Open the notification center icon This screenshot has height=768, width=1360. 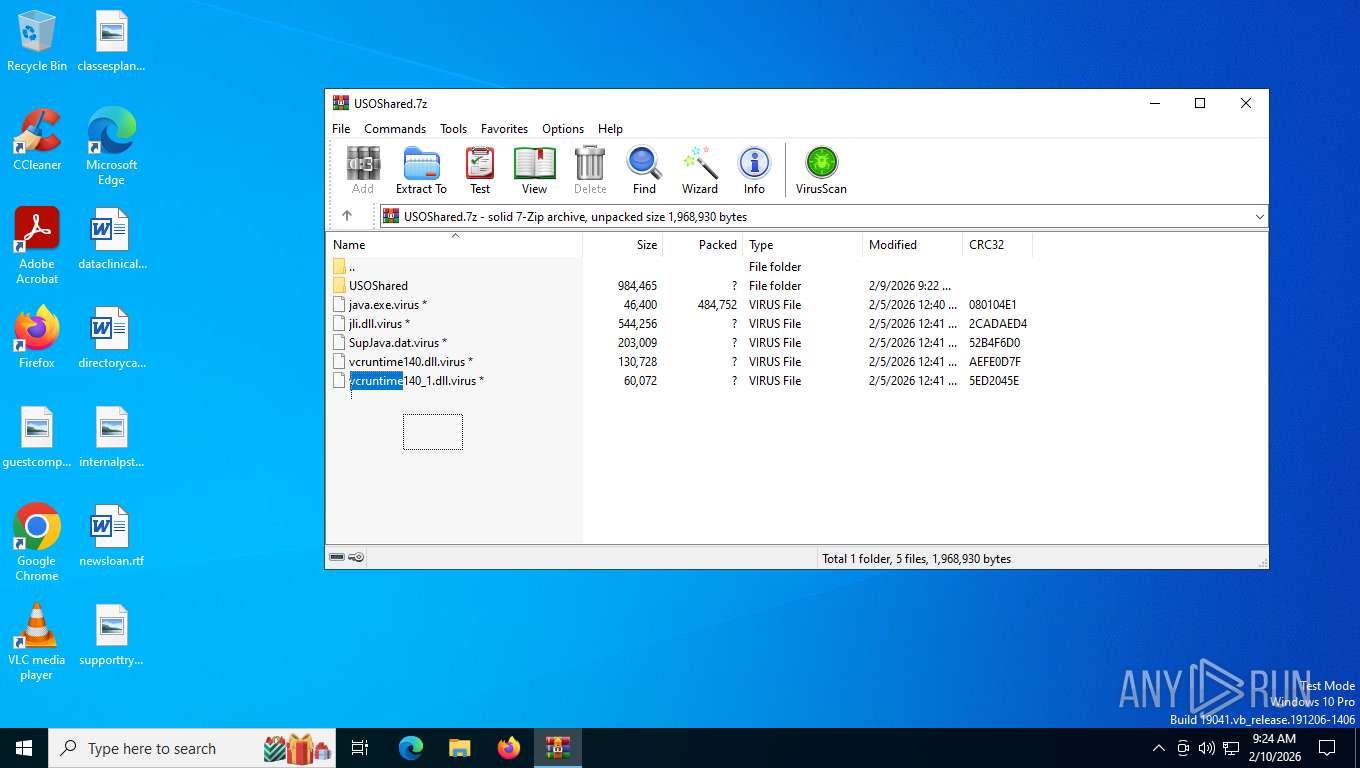[x=1327, y=748]
